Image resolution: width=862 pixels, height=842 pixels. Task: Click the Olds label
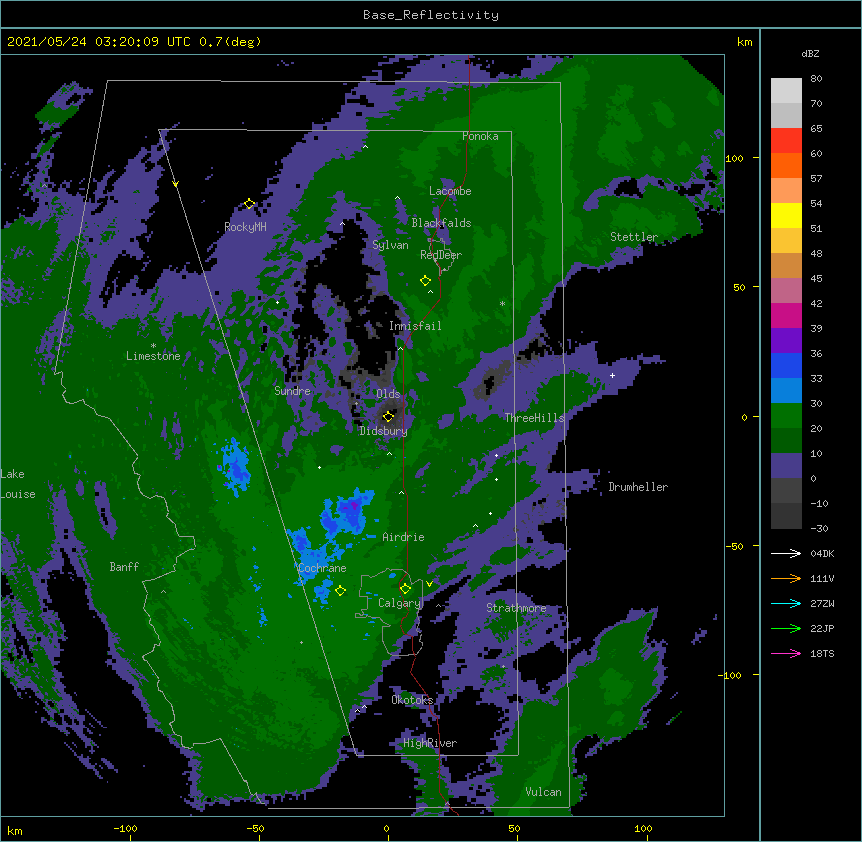pos(388,394)
